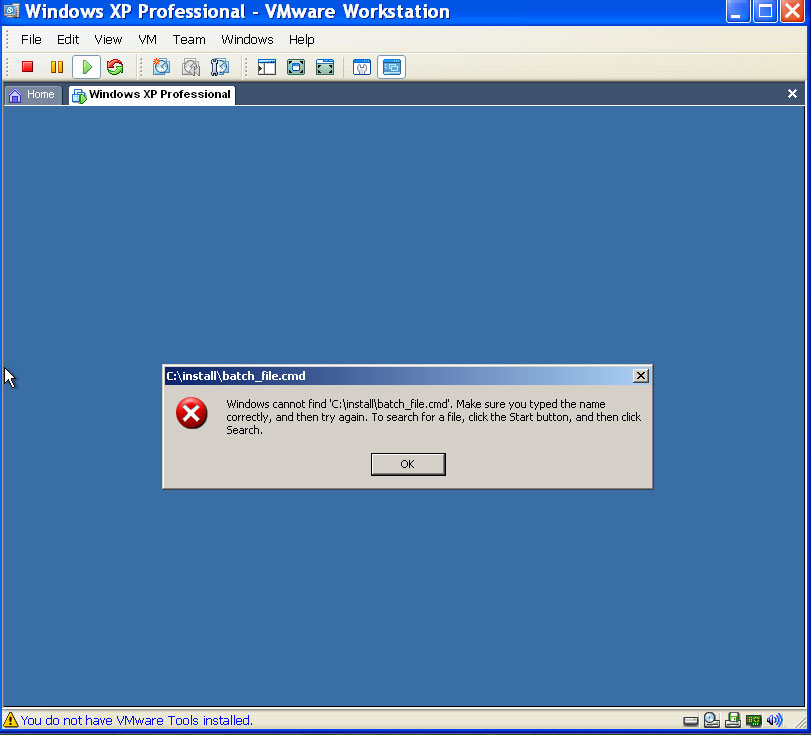Viewport: 811px width, 735px height.
Task: Reset the virtual machine with the red-green icon
Action: point(115,67)
